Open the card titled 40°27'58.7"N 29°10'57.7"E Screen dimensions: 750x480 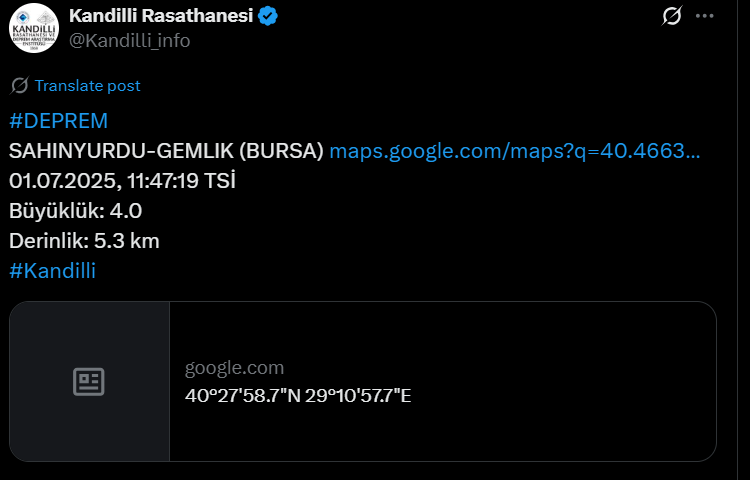coord(298,395)
